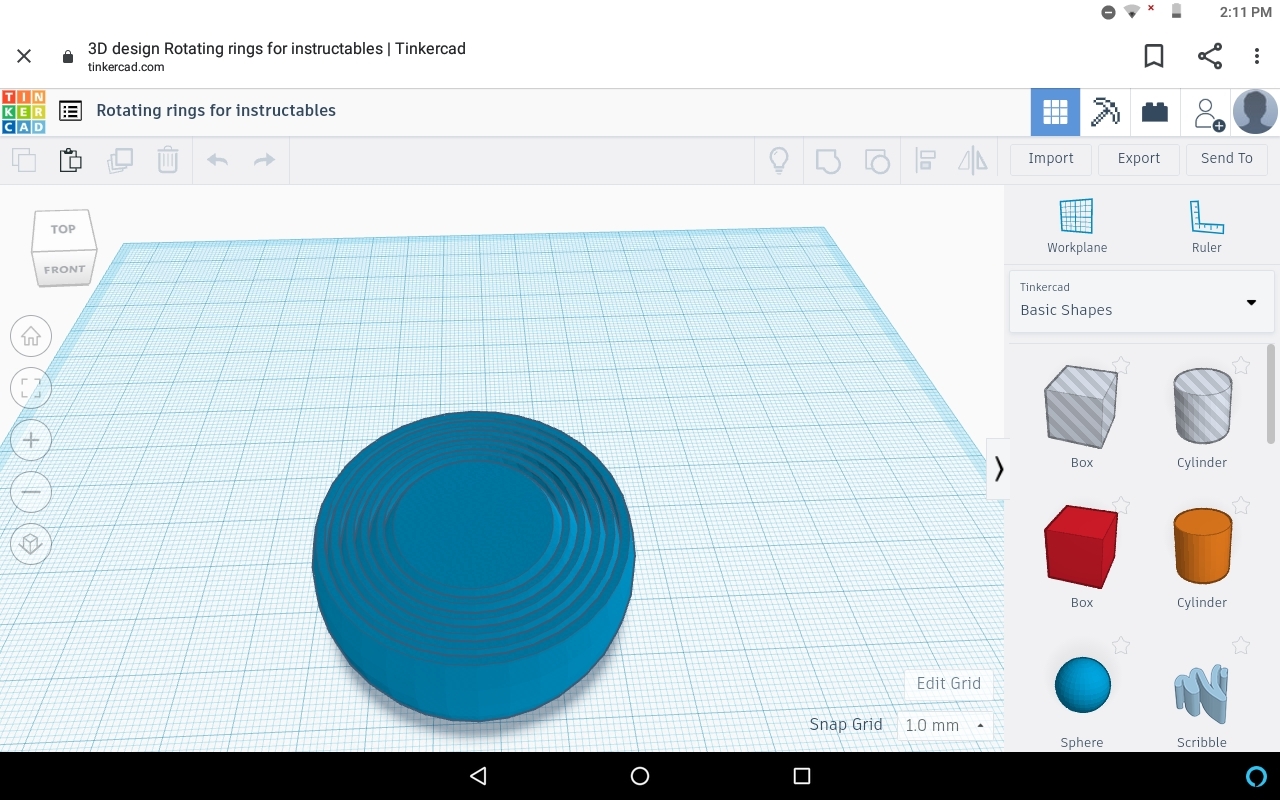Select the Ungroup icon in the toolbar
1280x800 pixels.
click(877, 159)
